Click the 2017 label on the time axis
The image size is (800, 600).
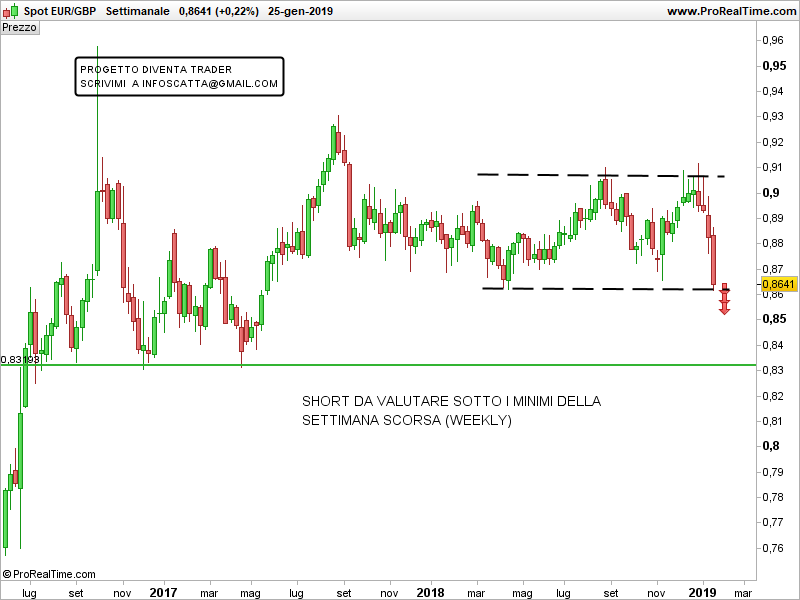click(163, 592)
